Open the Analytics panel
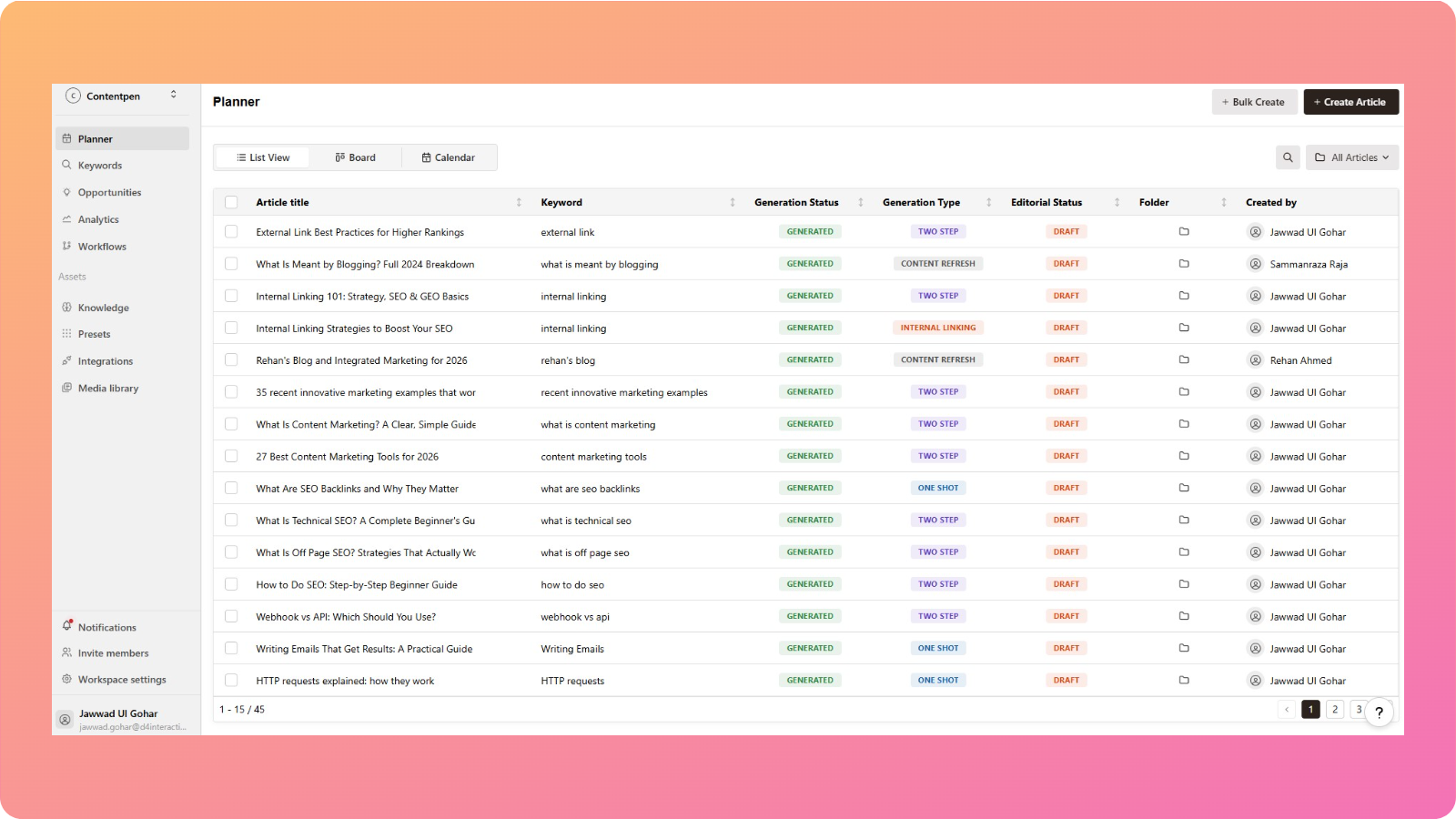This screenshot has width=1456, height=819. 97,219
